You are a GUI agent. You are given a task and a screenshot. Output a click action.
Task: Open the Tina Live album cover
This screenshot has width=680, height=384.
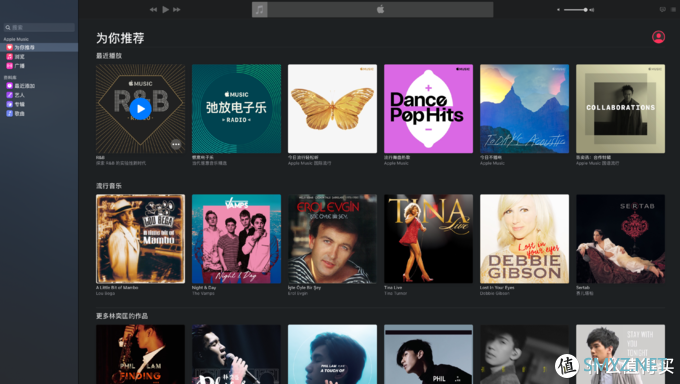pos(428,239)
